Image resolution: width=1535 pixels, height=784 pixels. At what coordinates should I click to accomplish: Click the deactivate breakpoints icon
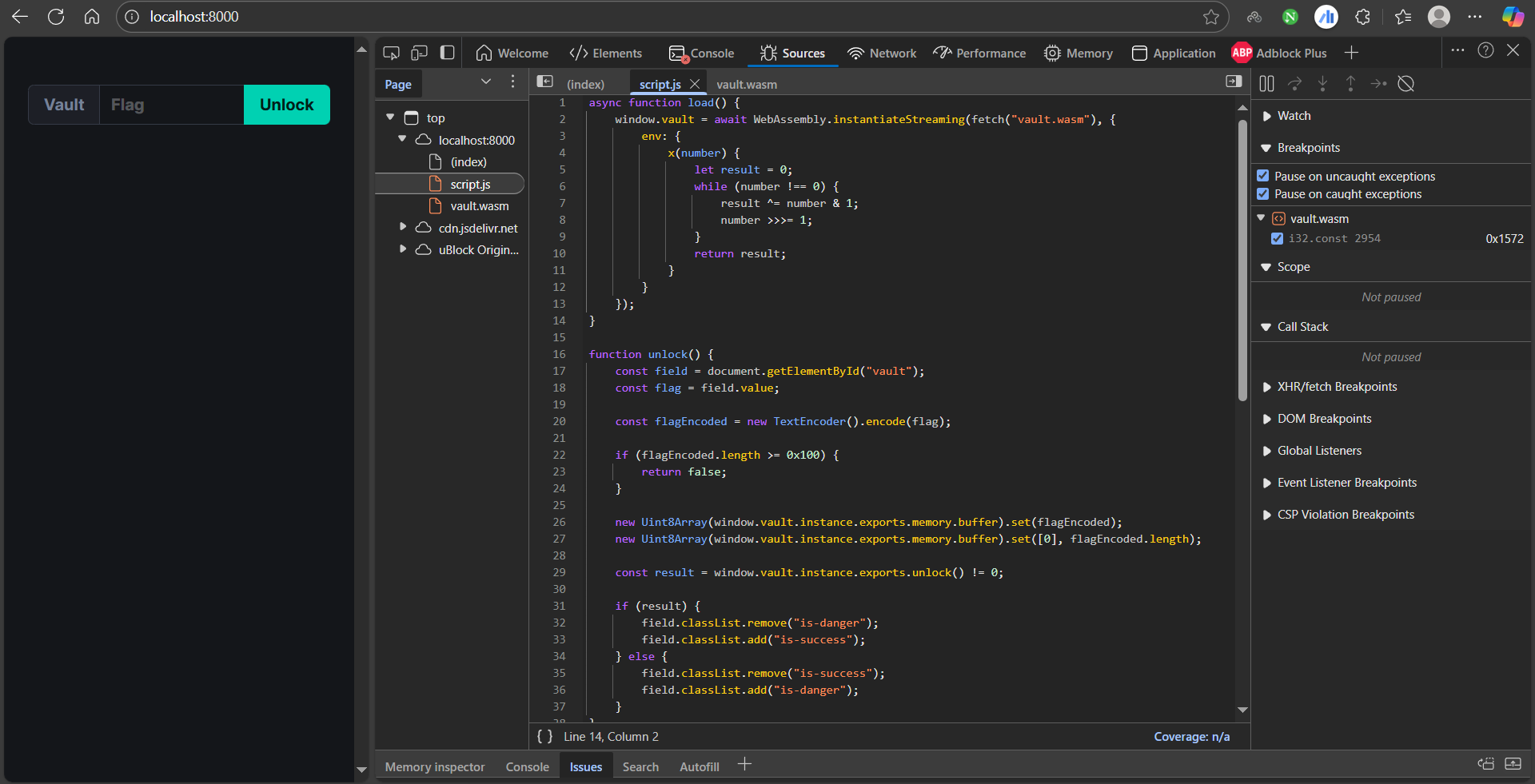(x=1406, y=84)
